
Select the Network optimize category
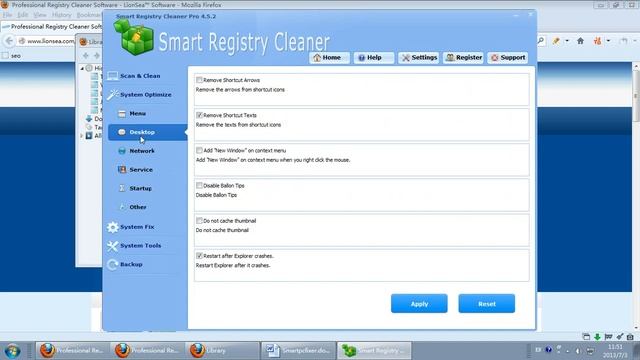136,151
